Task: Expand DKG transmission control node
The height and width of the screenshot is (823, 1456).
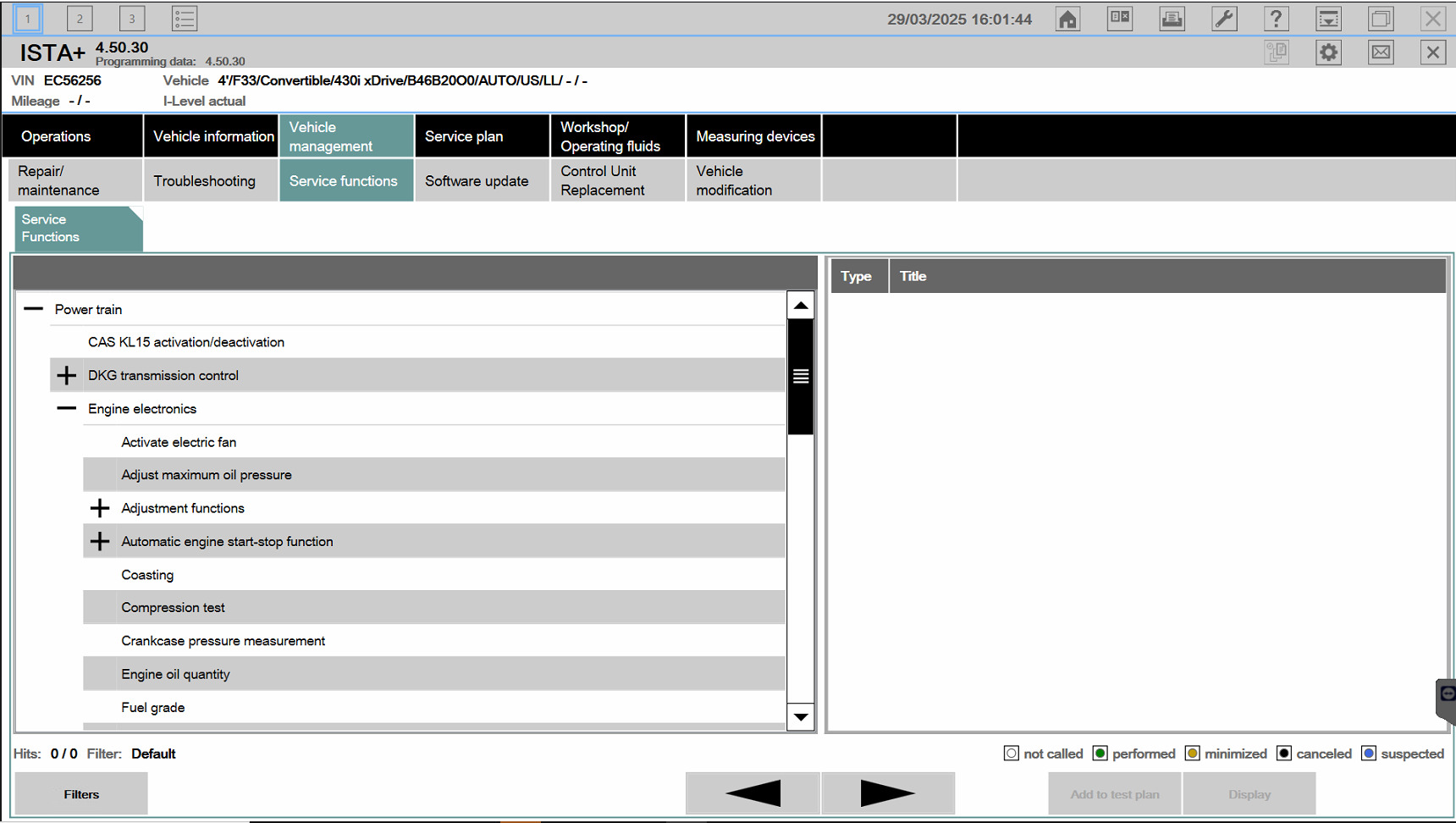Action: [67, 375]
